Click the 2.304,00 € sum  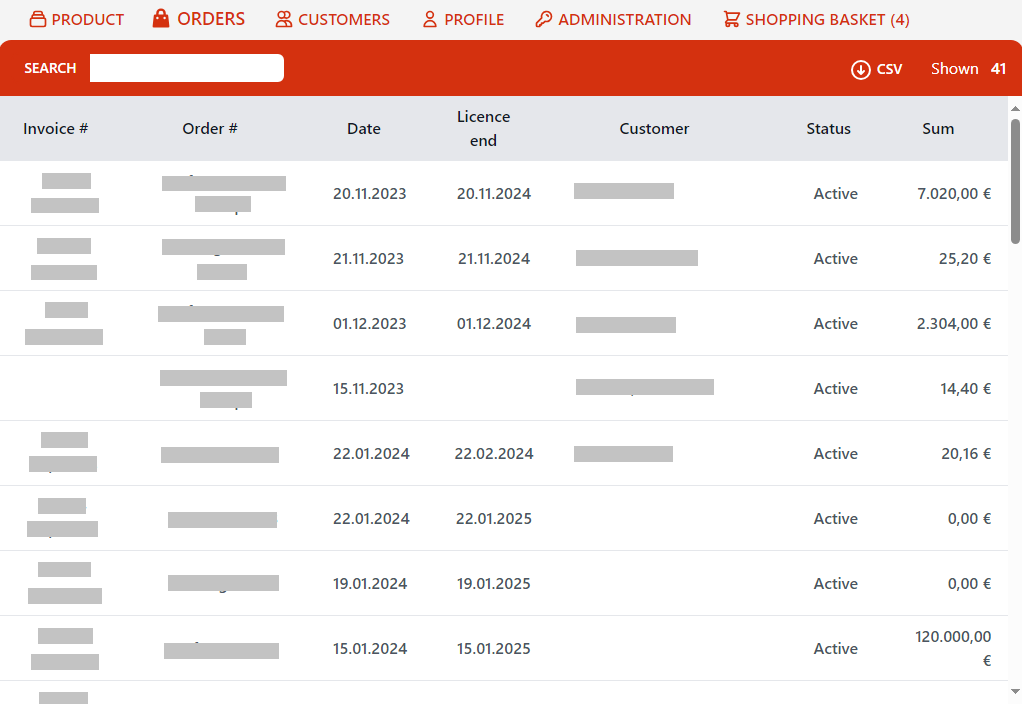coord(954,324)
